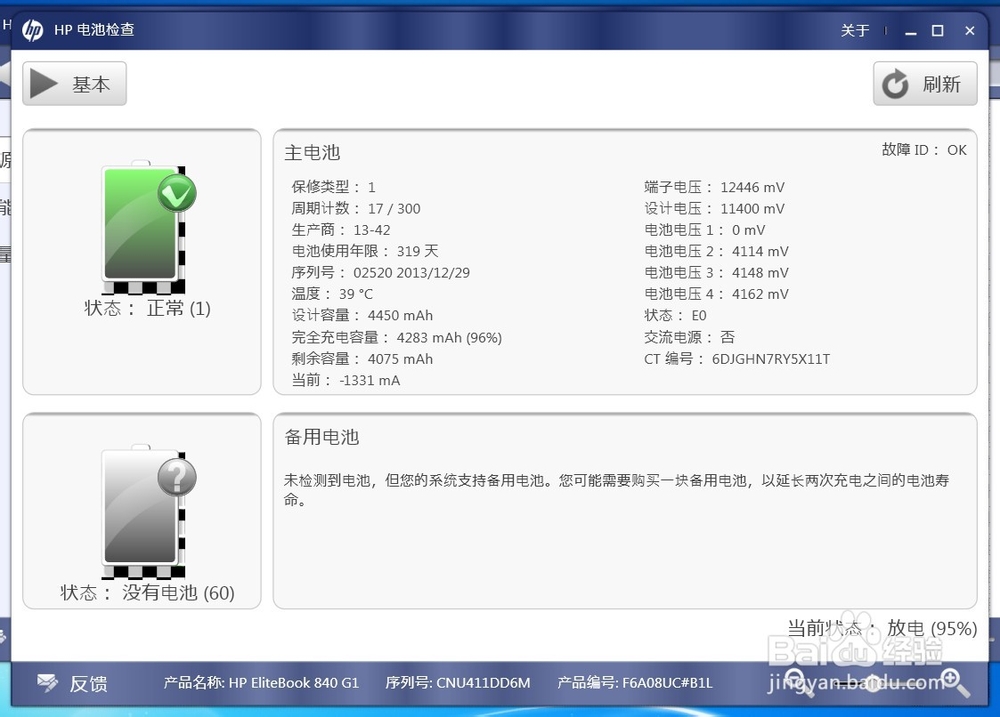Viewport: 1000px width, 717px height.
Task: Click 电池使用年限： 319 天 row
Action: pyautogui.click(x=365, y=251)
